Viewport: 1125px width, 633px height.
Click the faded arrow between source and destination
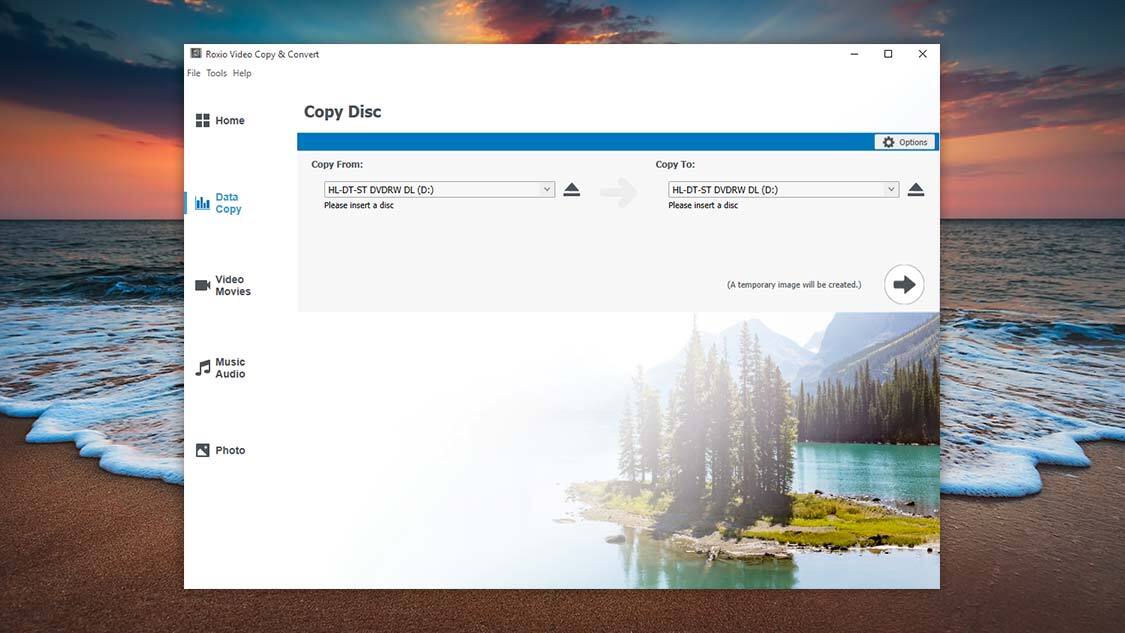click(x=618, y=192)
